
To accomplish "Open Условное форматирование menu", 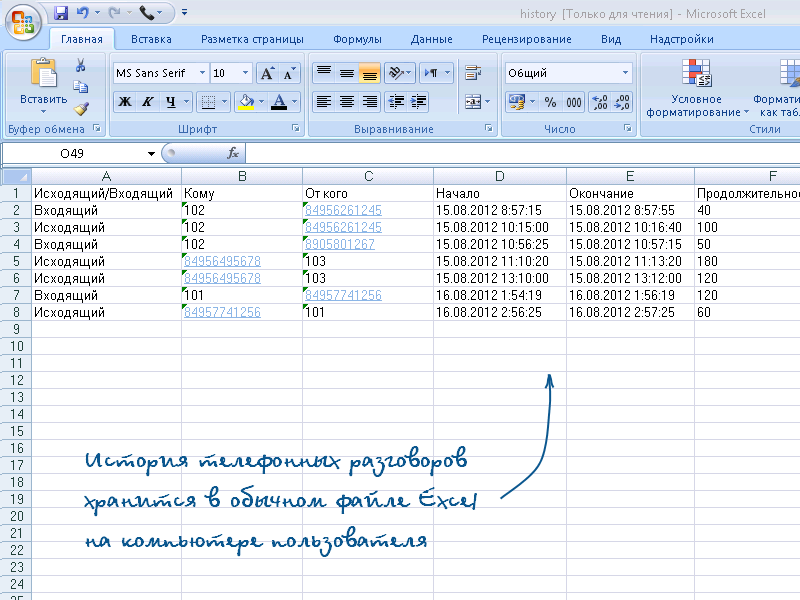I will click(x=696, y=89).
